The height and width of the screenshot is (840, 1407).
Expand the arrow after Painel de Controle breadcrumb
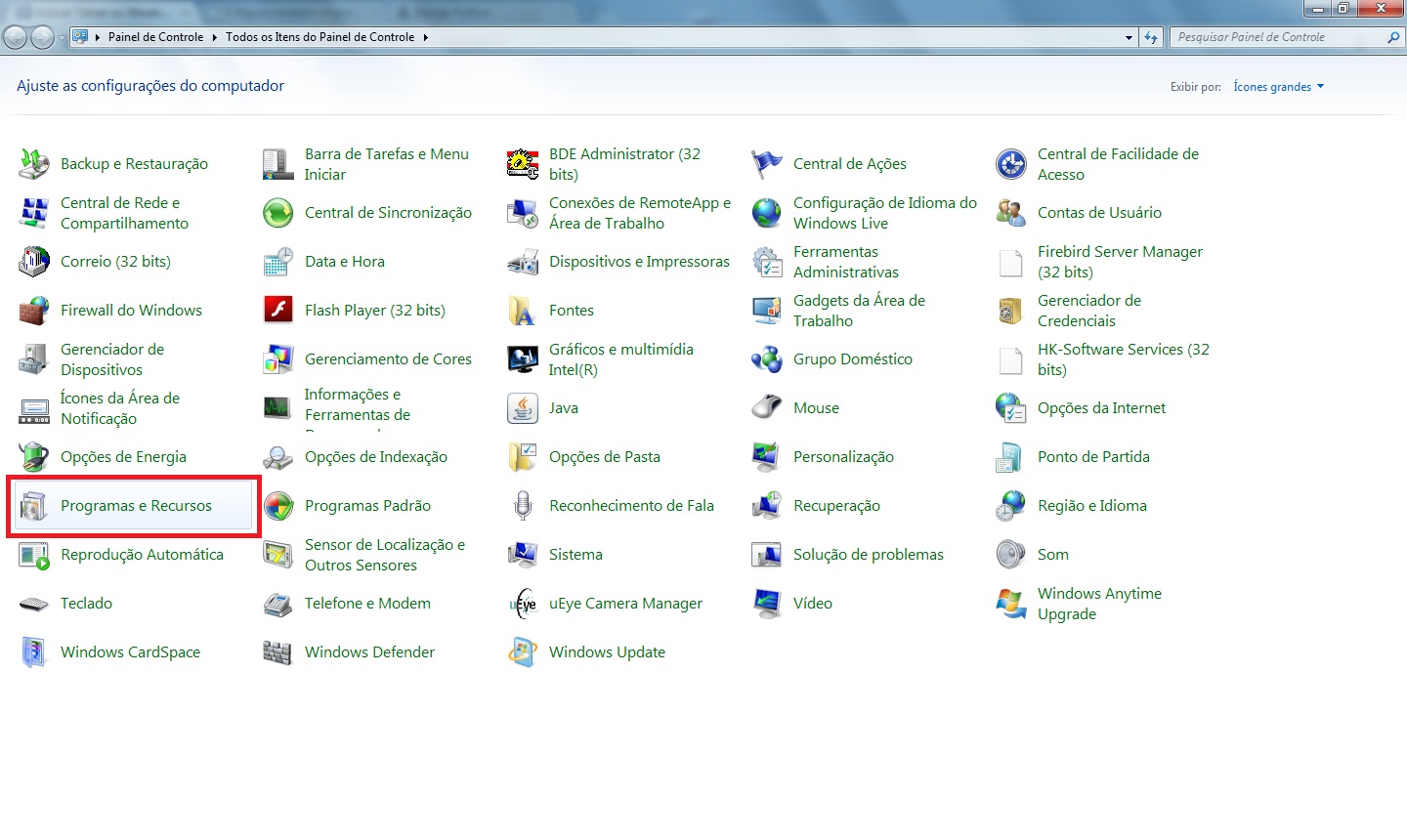[x=215, y=37]
